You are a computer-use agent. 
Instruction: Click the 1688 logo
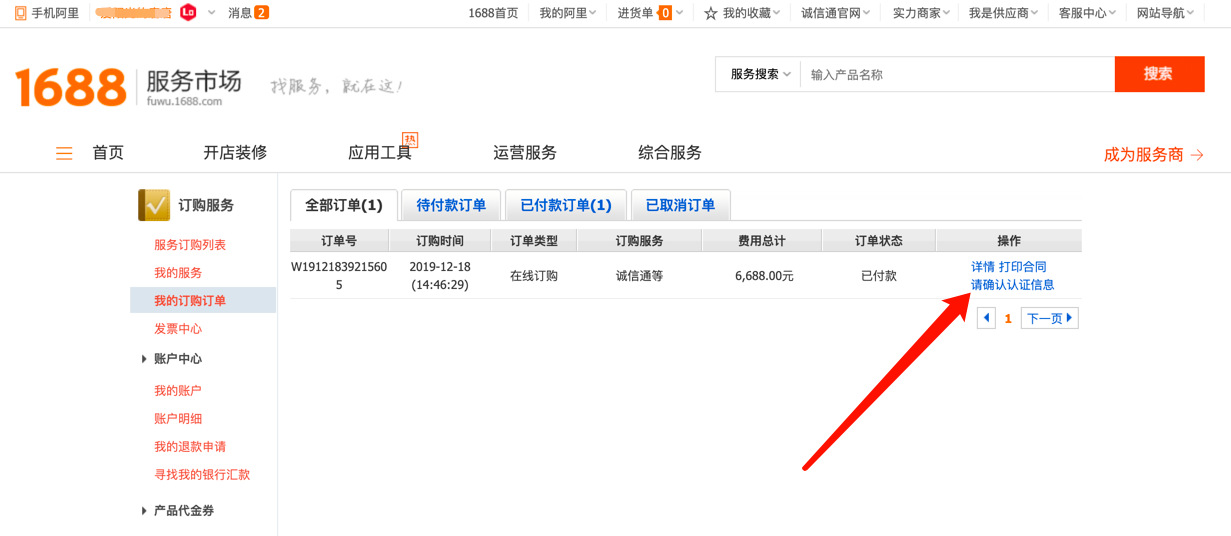(x=70, y=87)
